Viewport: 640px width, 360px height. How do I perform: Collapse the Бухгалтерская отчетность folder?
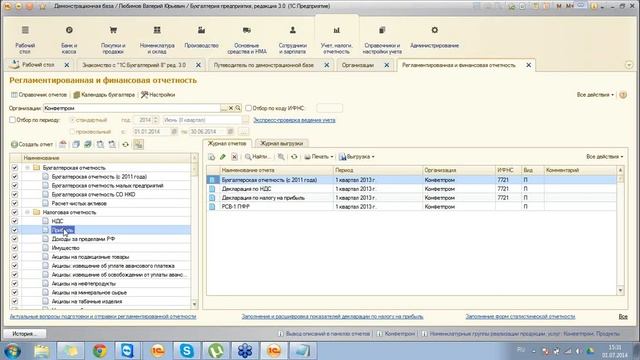click(x=27, y=168)
